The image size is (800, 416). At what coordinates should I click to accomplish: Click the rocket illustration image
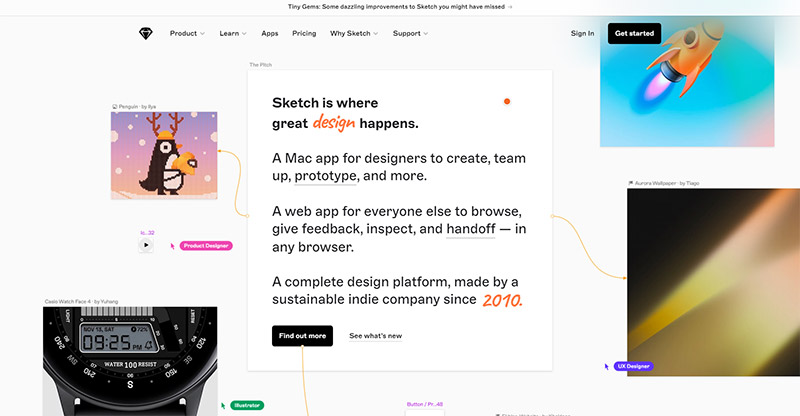pyautogui.click(x=687, y=82)
